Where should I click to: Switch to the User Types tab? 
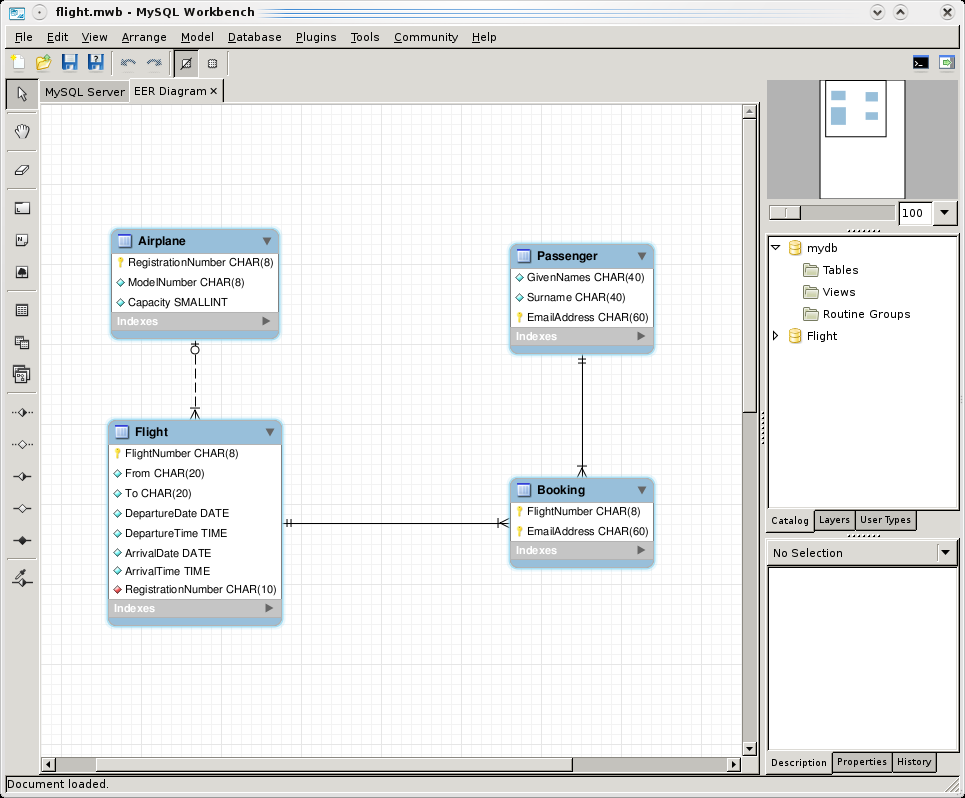point(885,520)
